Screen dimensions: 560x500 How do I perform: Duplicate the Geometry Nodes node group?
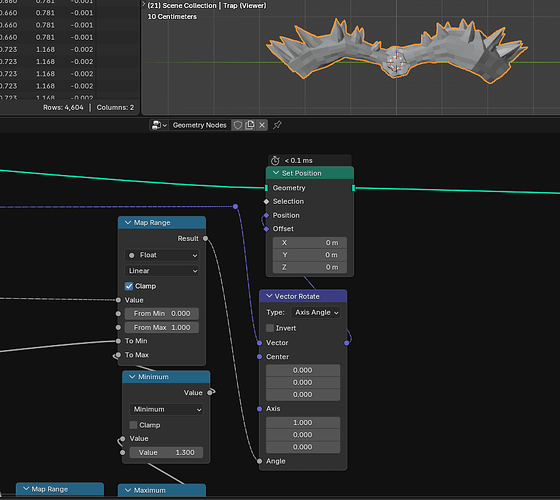[250, 125]
